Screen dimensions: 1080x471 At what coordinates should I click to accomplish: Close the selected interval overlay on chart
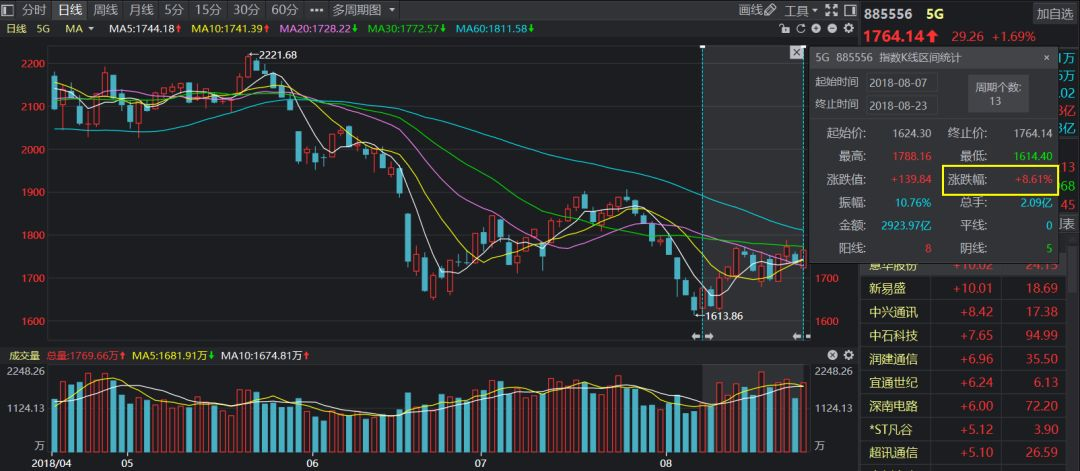tap(797, 52)
